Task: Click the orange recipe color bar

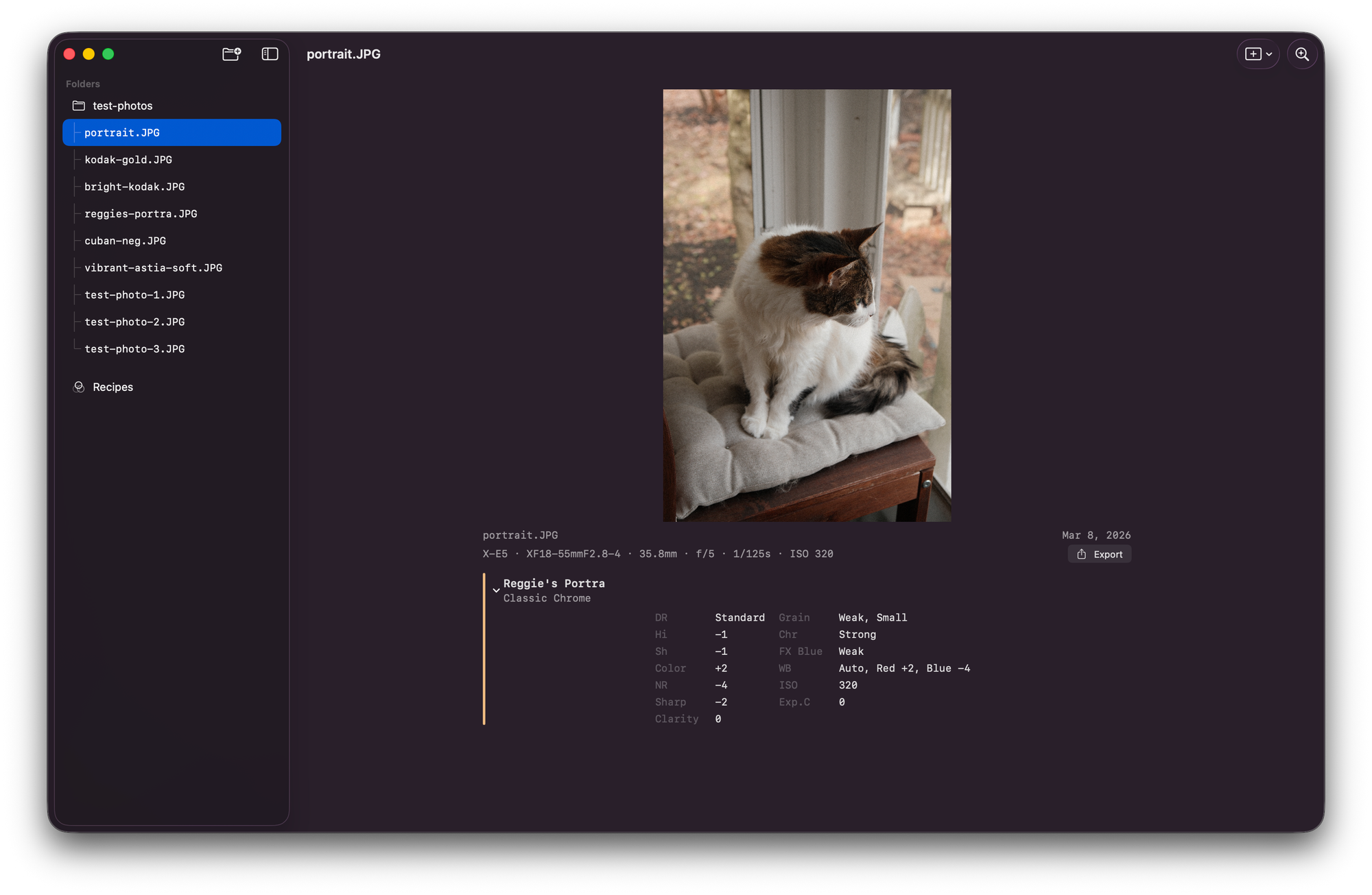Action: pyautogui.click(x=484, y=649)
